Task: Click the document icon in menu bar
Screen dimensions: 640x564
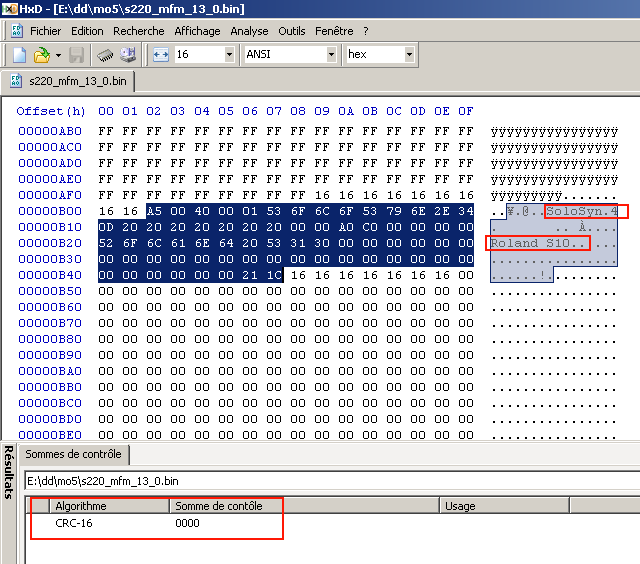Action: point(17,31)
